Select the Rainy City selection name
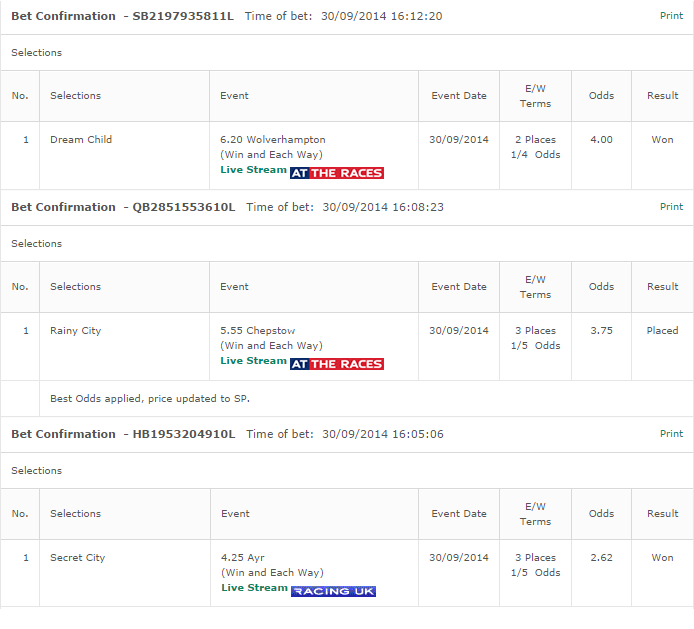The height and width of the screenshot is (629, 694). 76,331
